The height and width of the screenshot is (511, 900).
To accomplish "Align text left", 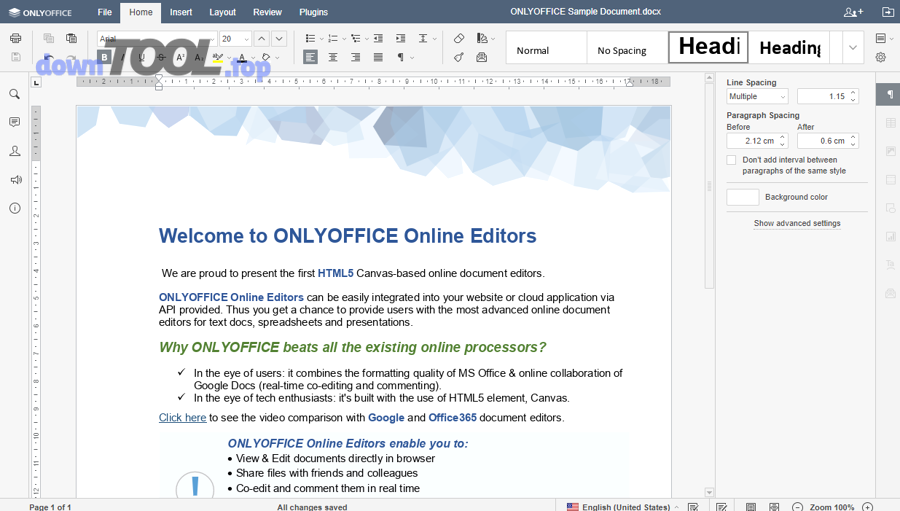I will pos(310,57).
